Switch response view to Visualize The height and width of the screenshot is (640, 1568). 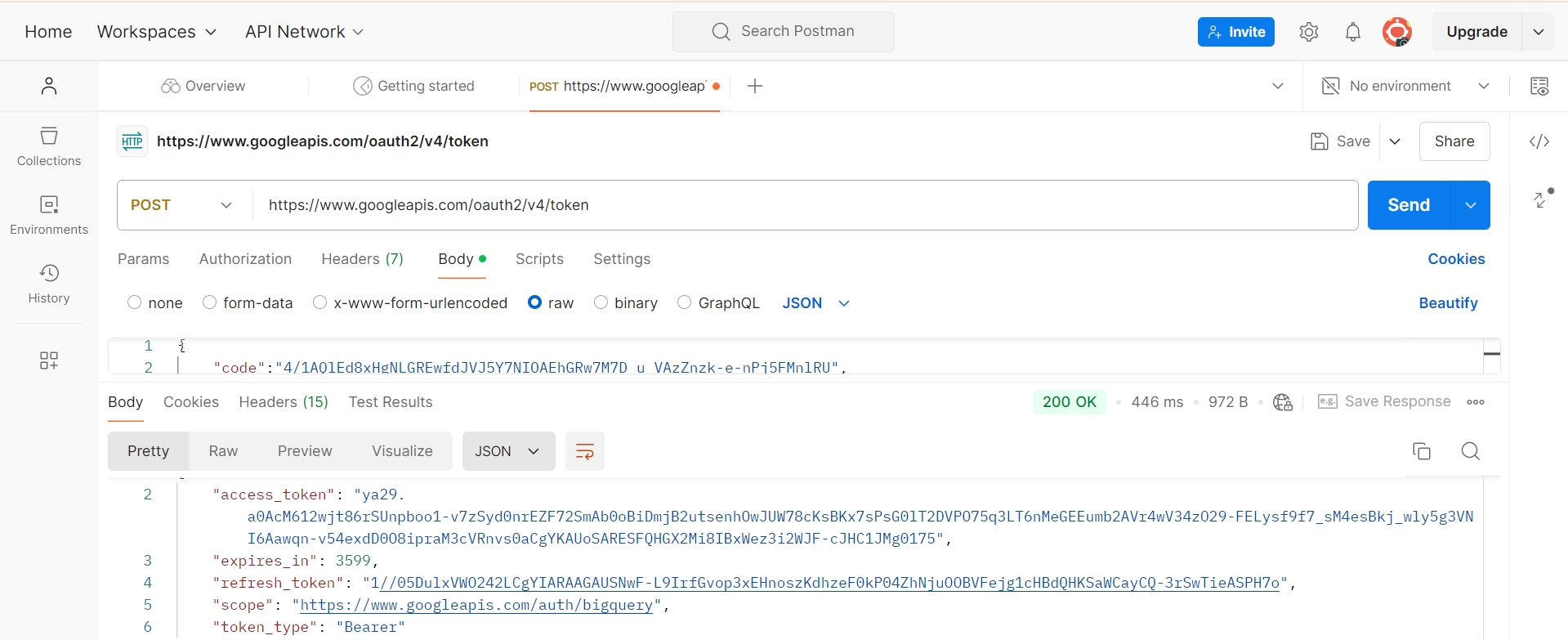[x=402, y=451]
